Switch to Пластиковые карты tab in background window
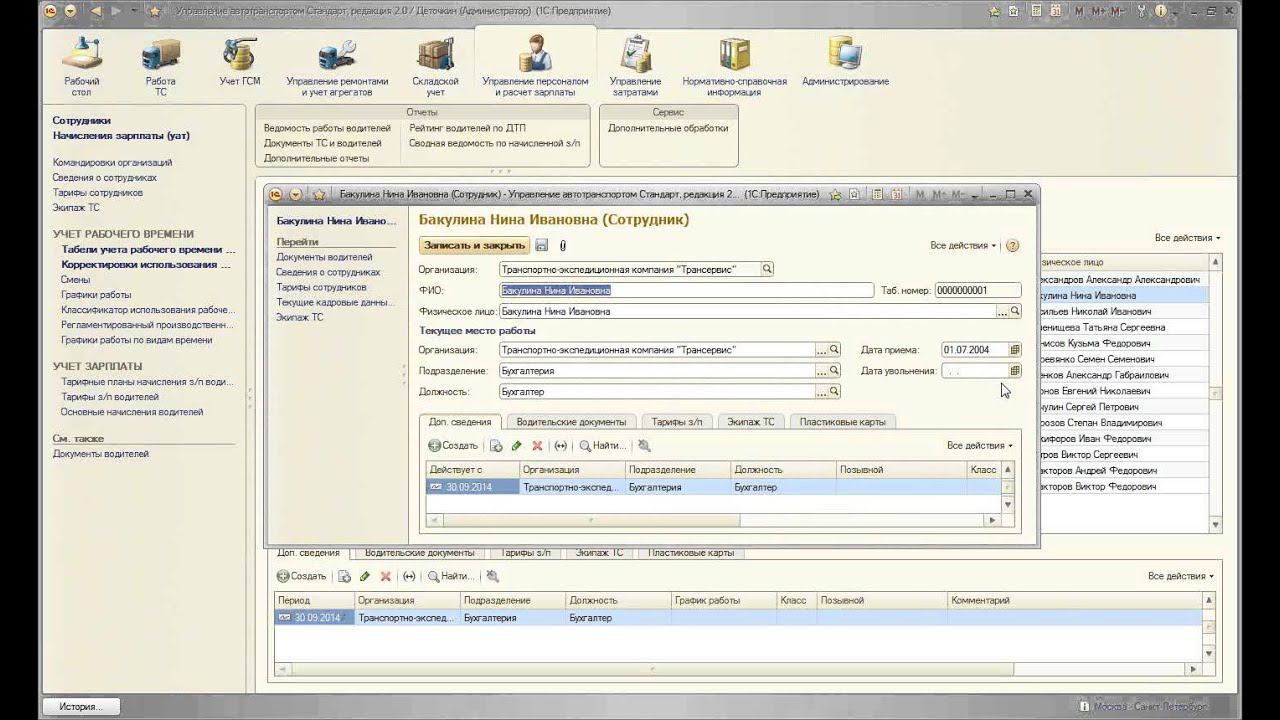1280x720 pixels. [x=691, y=552]
